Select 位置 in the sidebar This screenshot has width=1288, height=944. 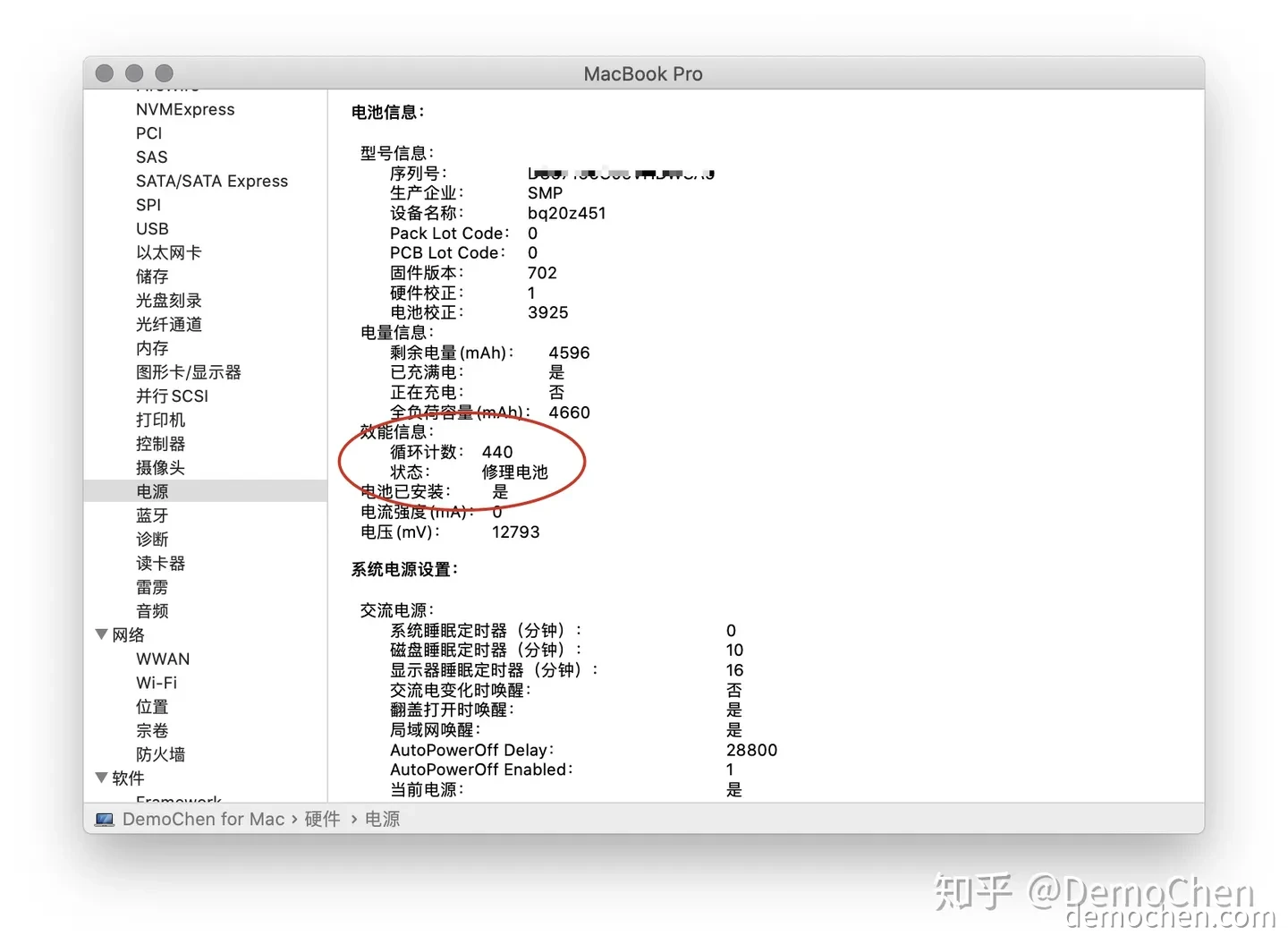point(152,707)
